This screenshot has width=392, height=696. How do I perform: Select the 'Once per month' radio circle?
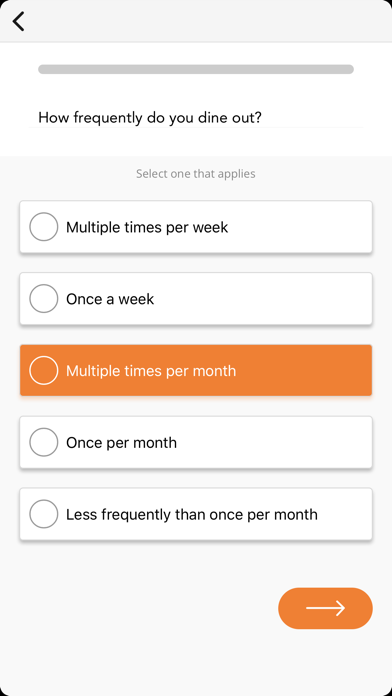pos(44,442)
